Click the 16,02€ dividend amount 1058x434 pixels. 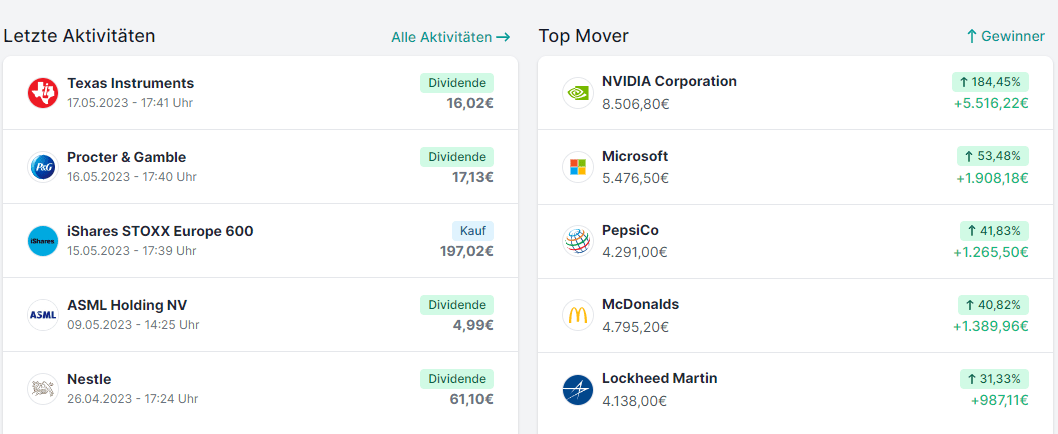pyautogui.click(x=470, y=103)
